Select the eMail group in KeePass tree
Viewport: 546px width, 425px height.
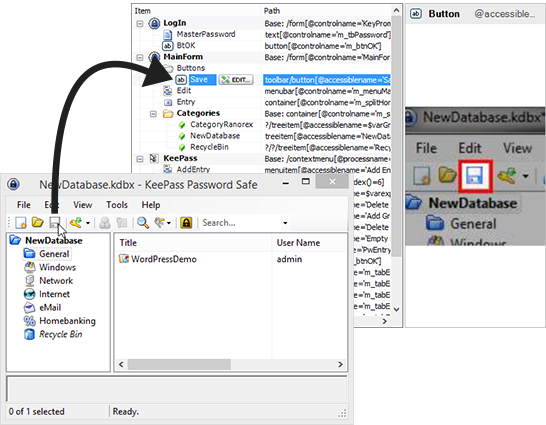click(x=50, y=308)
